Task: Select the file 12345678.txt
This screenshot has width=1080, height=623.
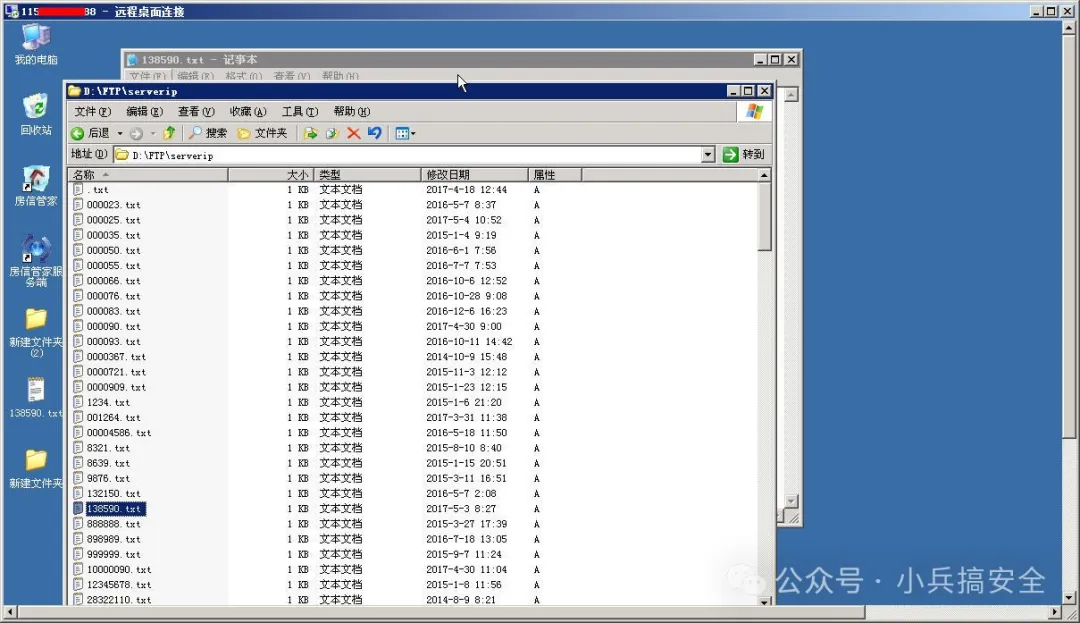Action: (118, 585)
